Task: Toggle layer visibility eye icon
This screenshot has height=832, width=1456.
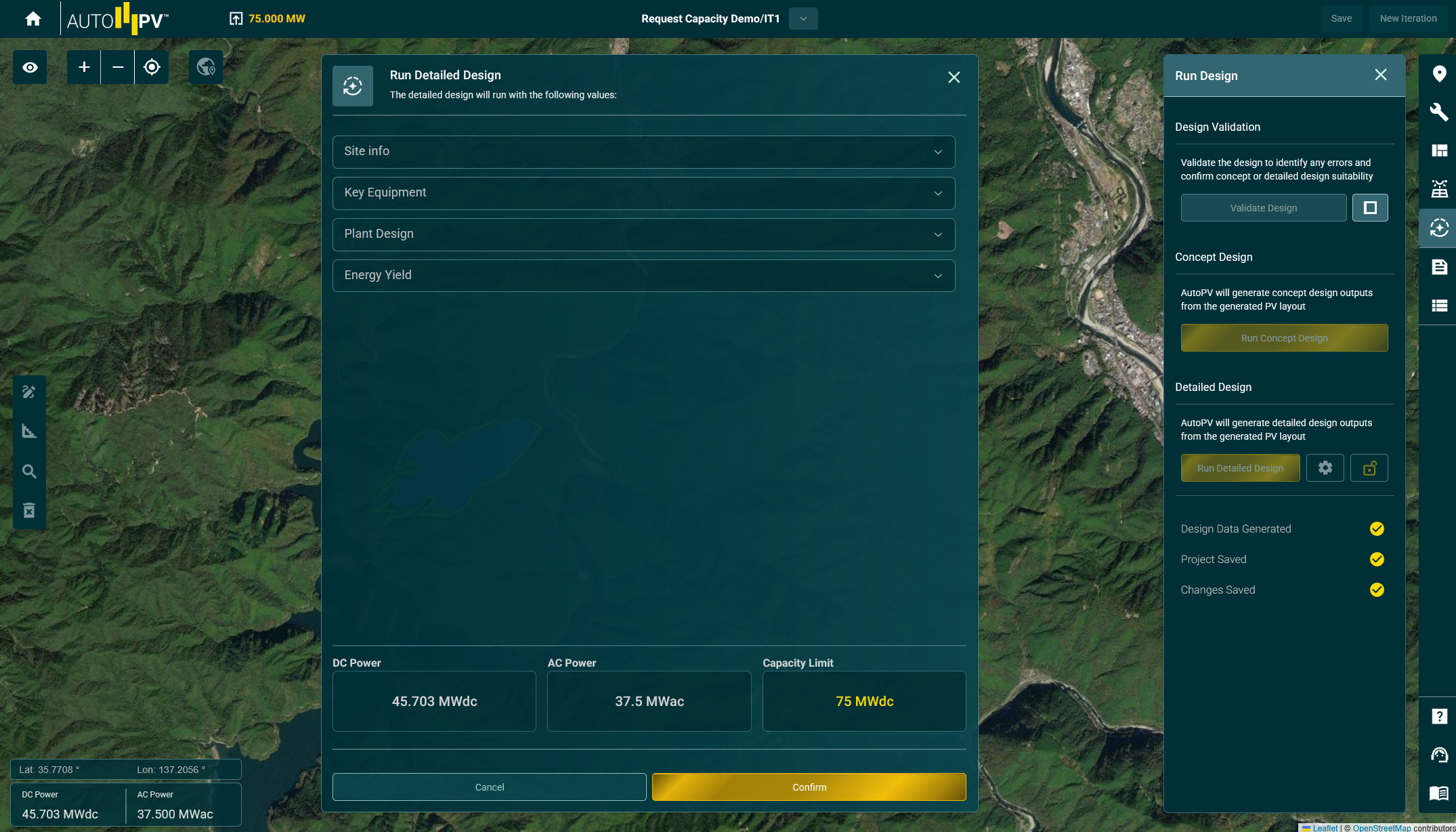Action: pos(30,67)
